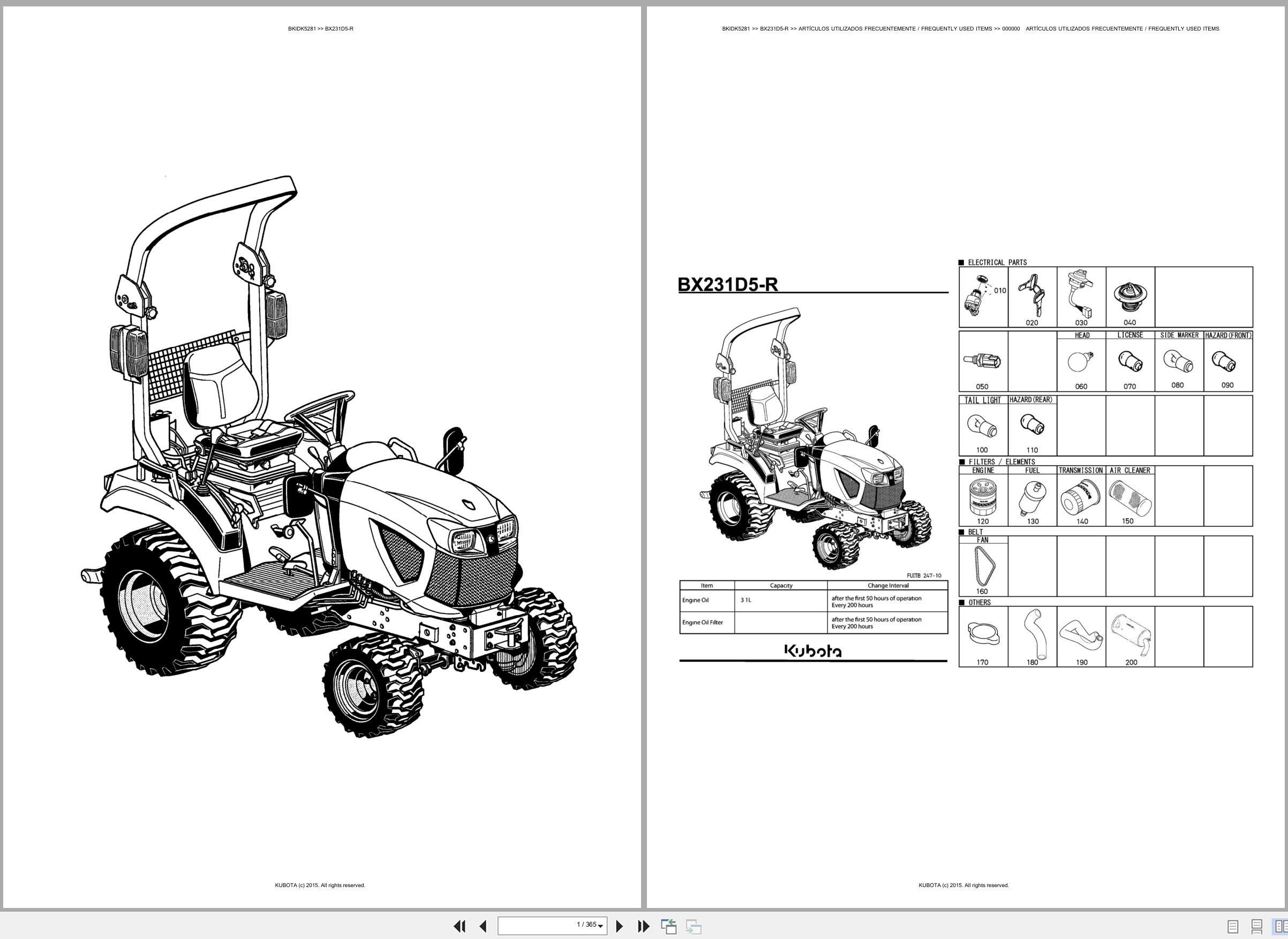1288x939 pixels.
Task: Click the small tractor illustration
Action: (815, 438)
